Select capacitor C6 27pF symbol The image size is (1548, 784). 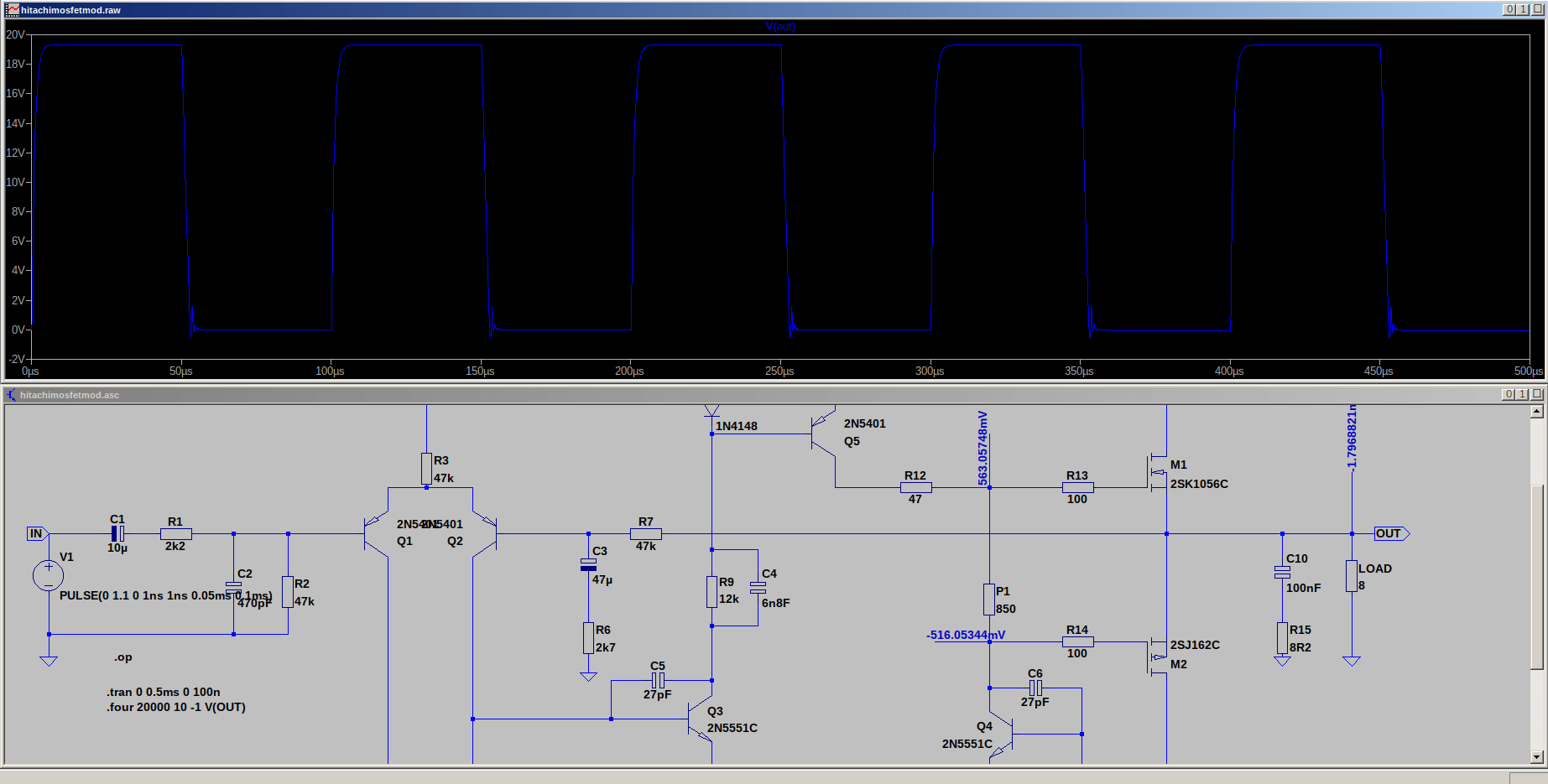[x=1035, y=688]
